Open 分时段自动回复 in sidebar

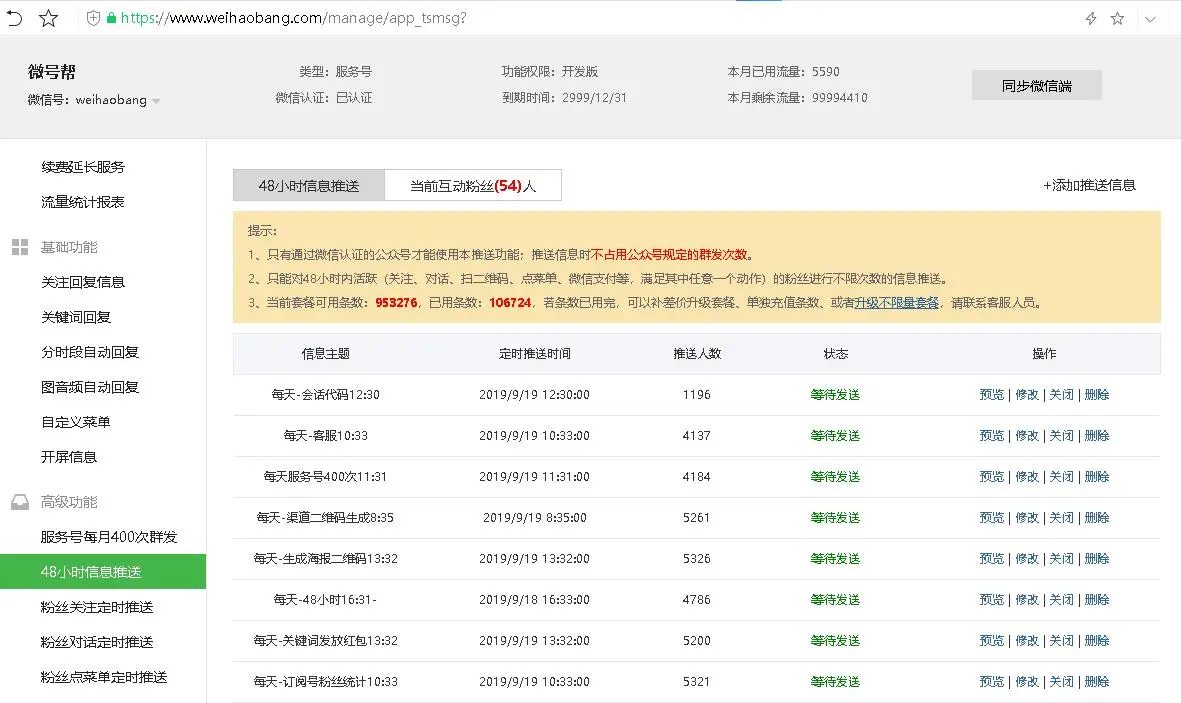pos(90,352)
